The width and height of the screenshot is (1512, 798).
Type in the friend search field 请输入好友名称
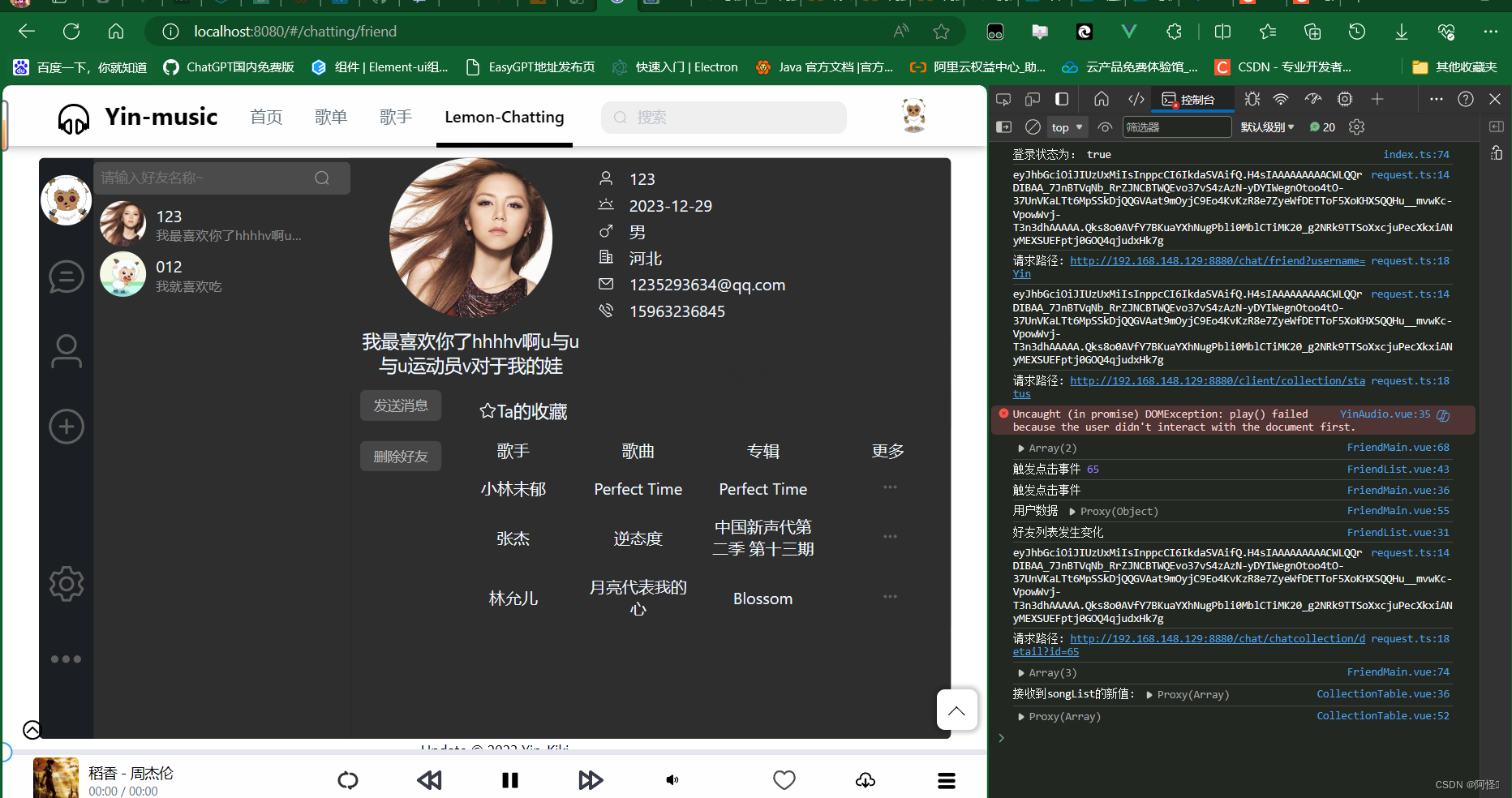pyautogui.click(x=211, y=178)
